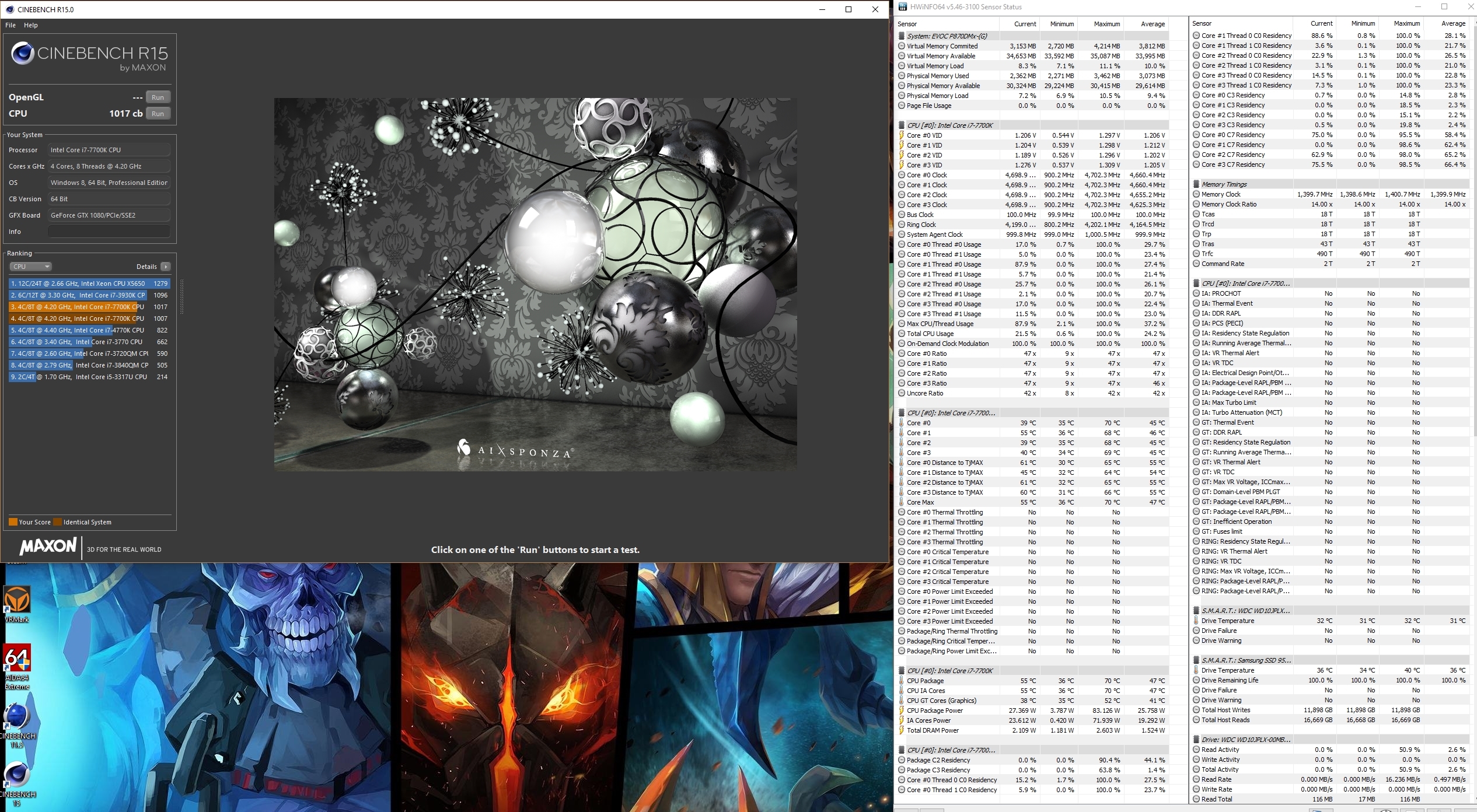Open the File menu in Cinebench
Image resolution: width=1477 pixels, height=812 pixels.
(11, 25)
